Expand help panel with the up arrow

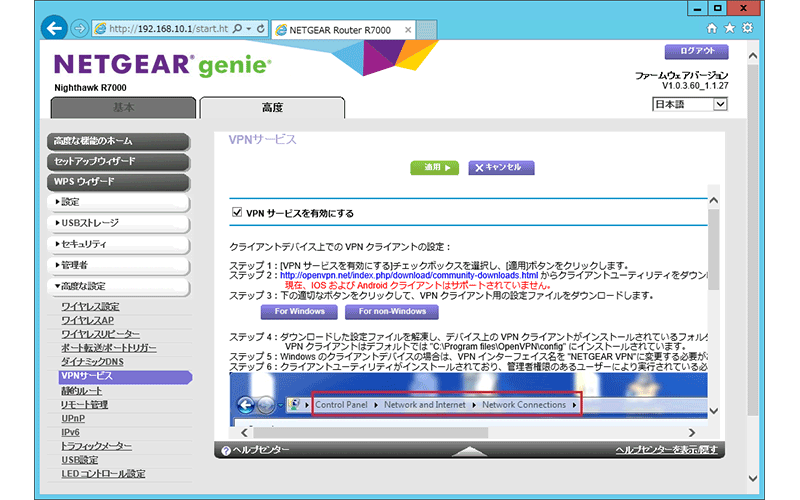click(x=467, y=451)
